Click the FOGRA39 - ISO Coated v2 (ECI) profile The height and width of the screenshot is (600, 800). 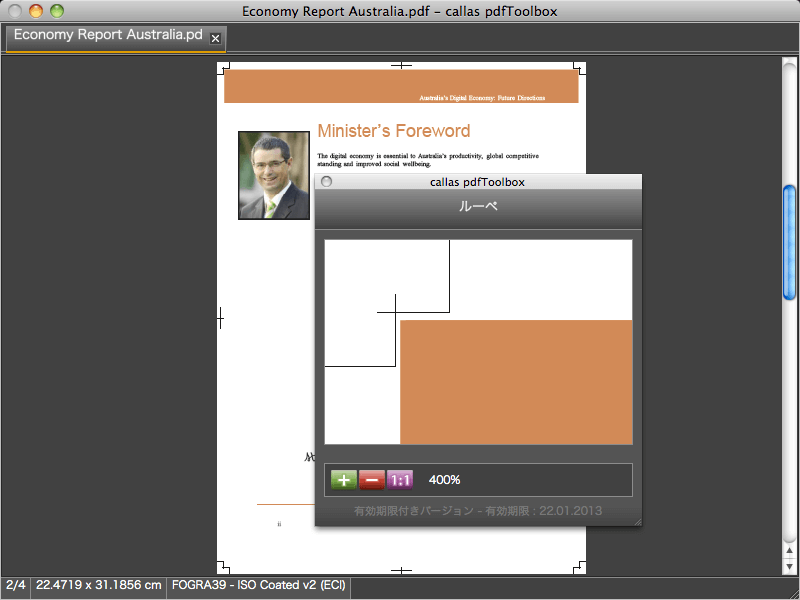259,585
